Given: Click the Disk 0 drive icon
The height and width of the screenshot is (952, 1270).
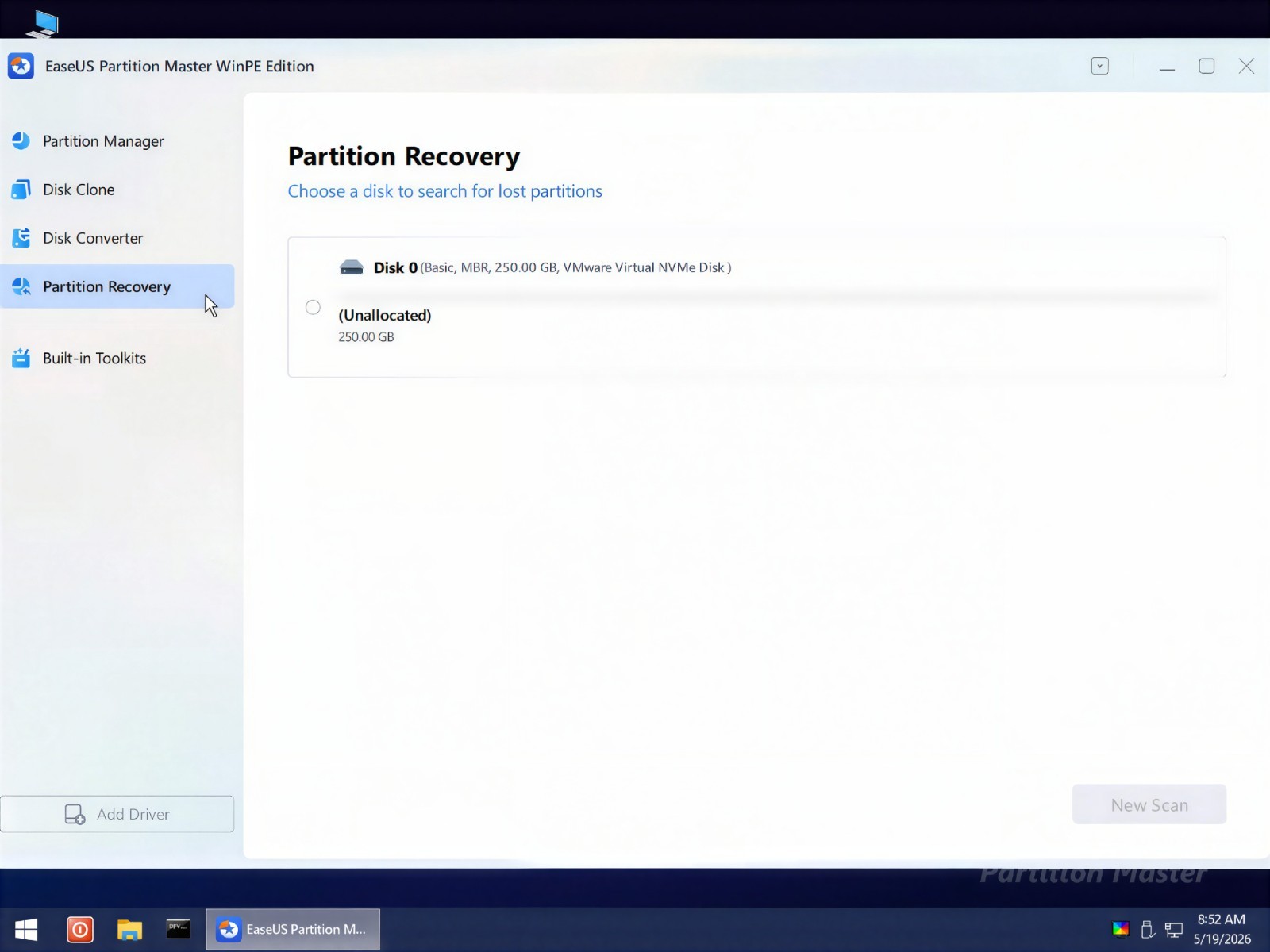Looking at the screenshot, I should (x=351, y=267).
